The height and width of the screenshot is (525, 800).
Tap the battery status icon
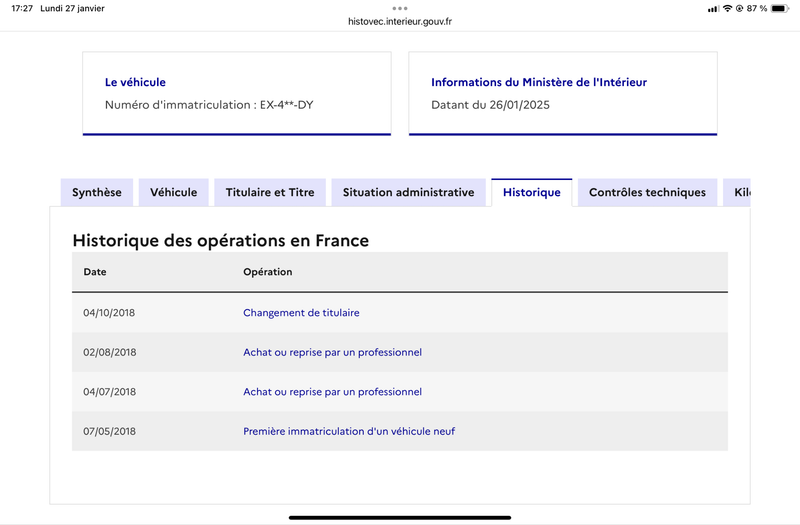pyautogui.click(x=780, y=8)
